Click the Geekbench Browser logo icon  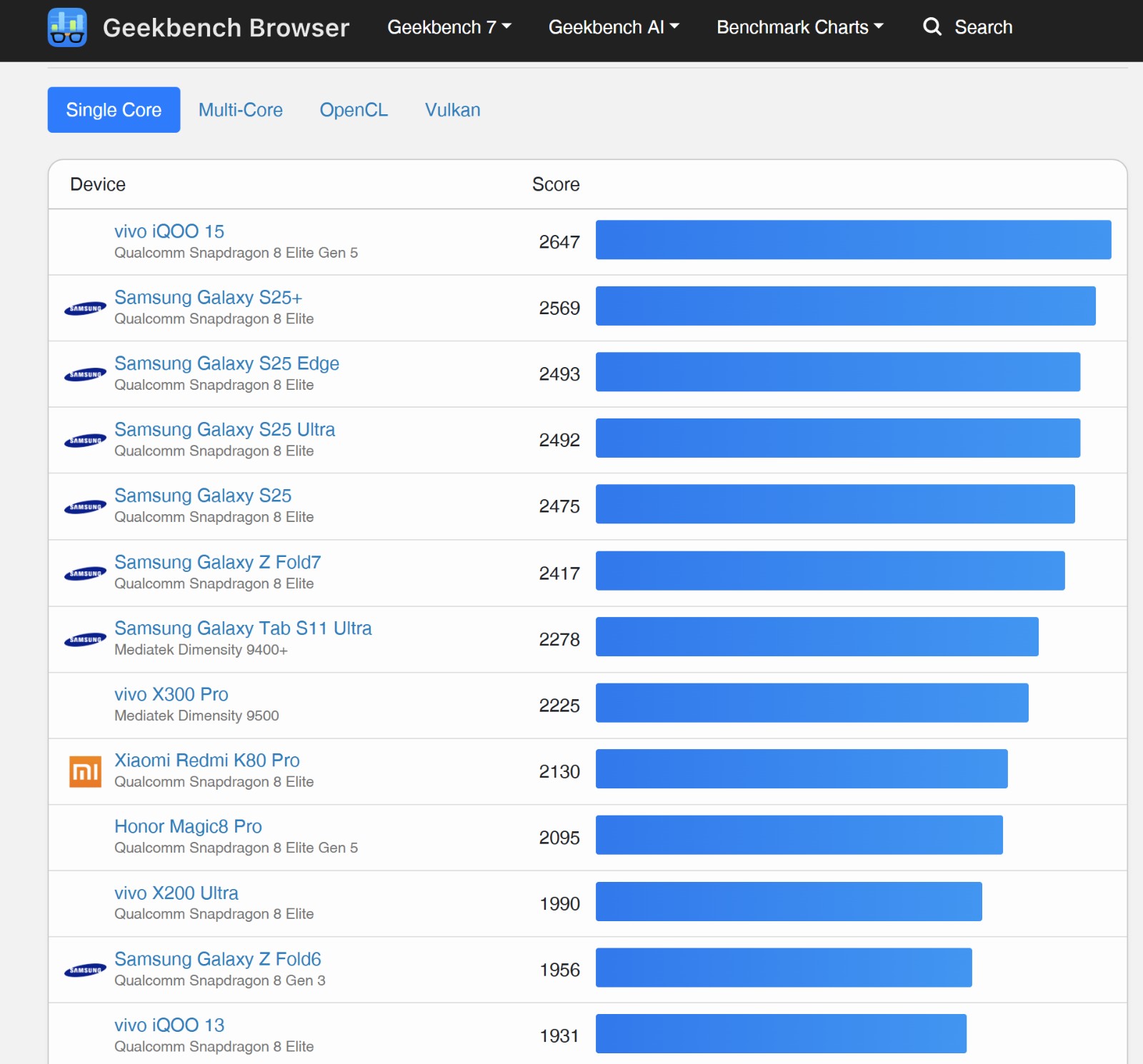tap(67, 27)
